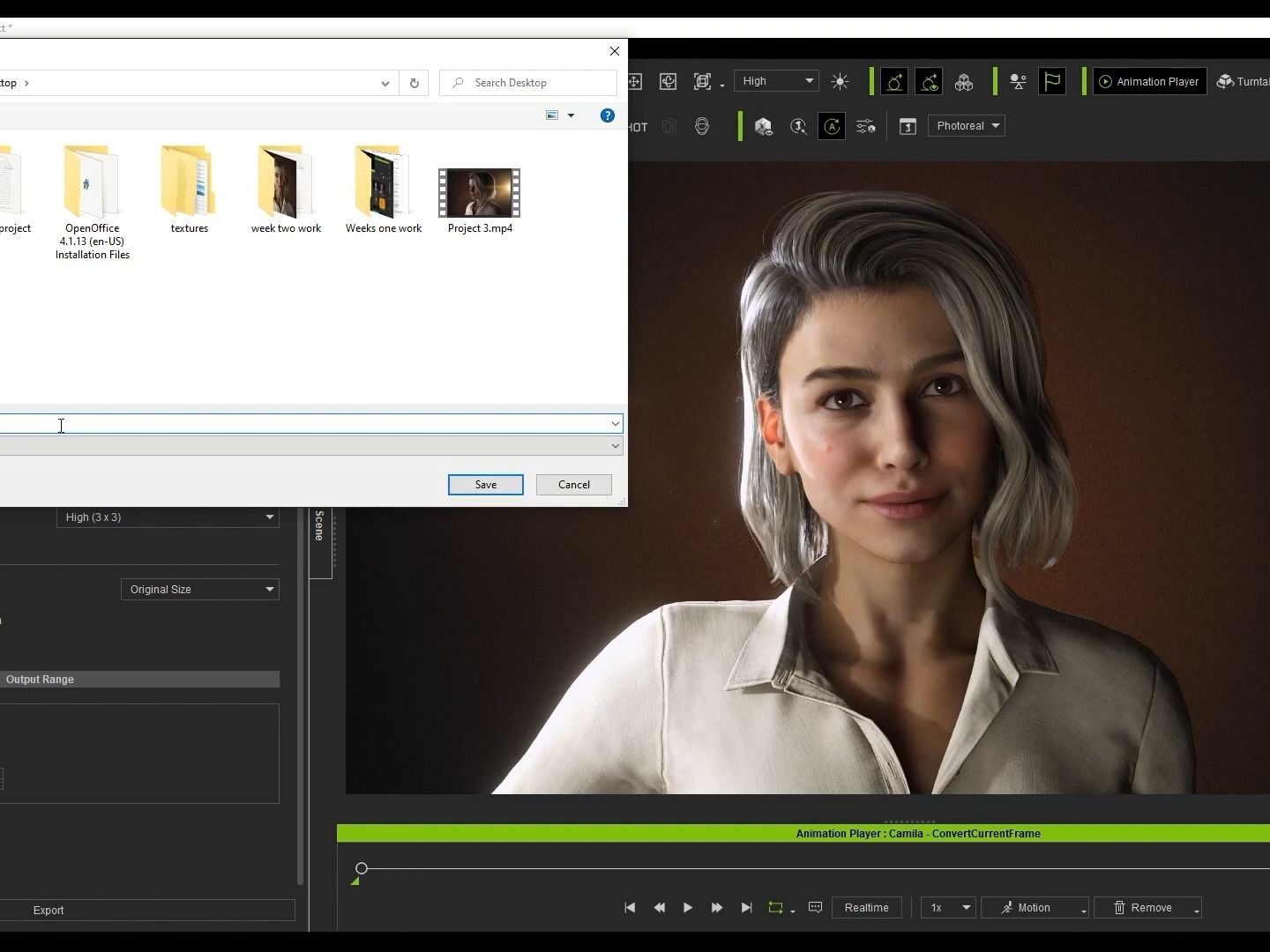Click the sliders settings icon in toolbar
Screen dimensions: 1270x952
pos(866,126)
